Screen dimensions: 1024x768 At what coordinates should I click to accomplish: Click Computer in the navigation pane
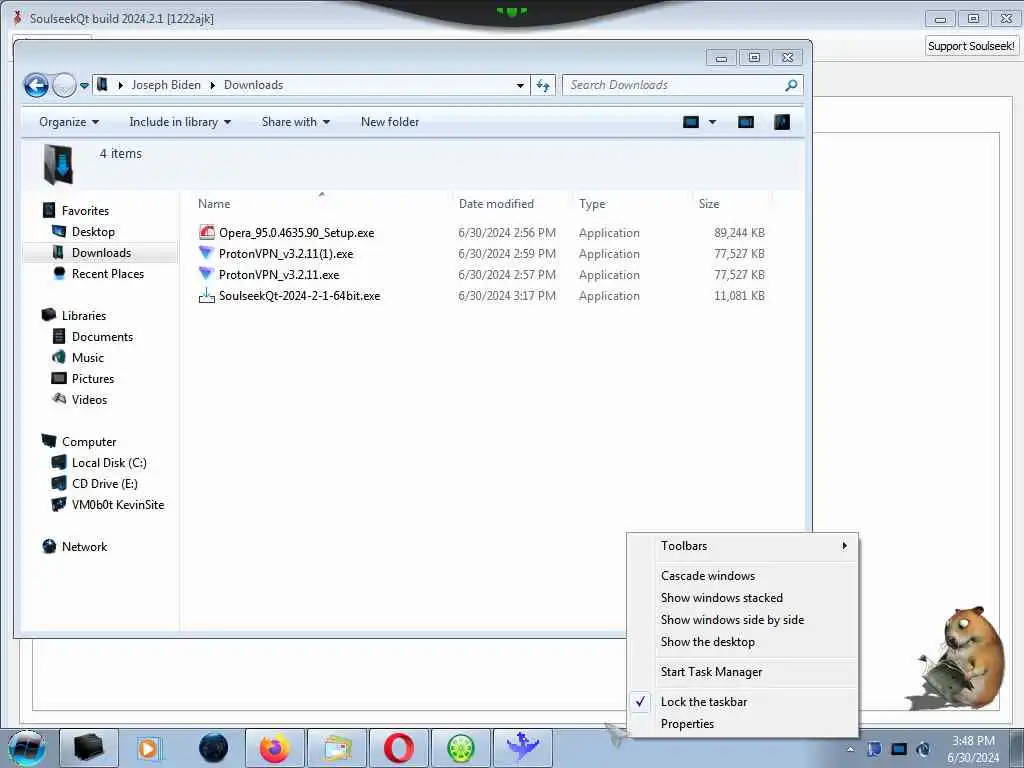point(88,442)
